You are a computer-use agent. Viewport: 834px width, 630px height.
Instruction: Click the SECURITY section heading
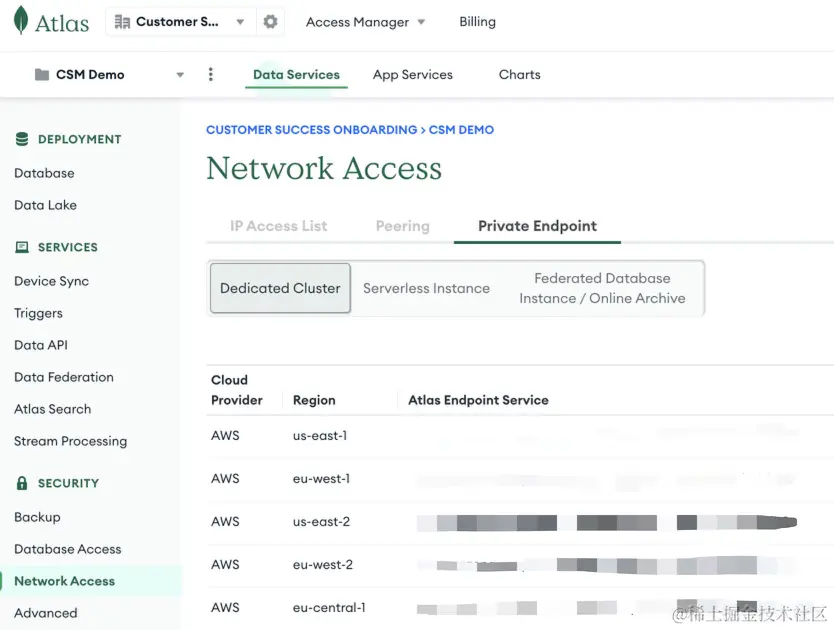[68, 483]
